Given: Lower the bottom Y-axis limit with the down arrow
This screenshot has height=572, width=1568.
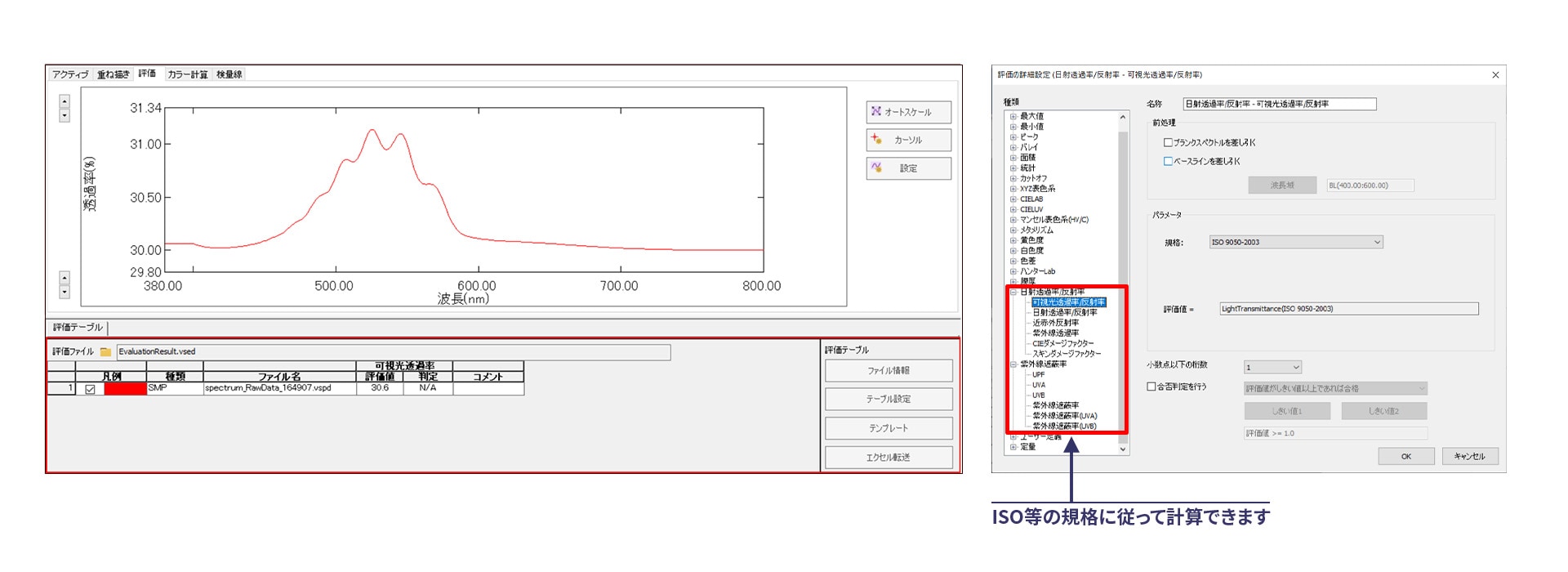Looking at the screenshot, I should point(65,292).
